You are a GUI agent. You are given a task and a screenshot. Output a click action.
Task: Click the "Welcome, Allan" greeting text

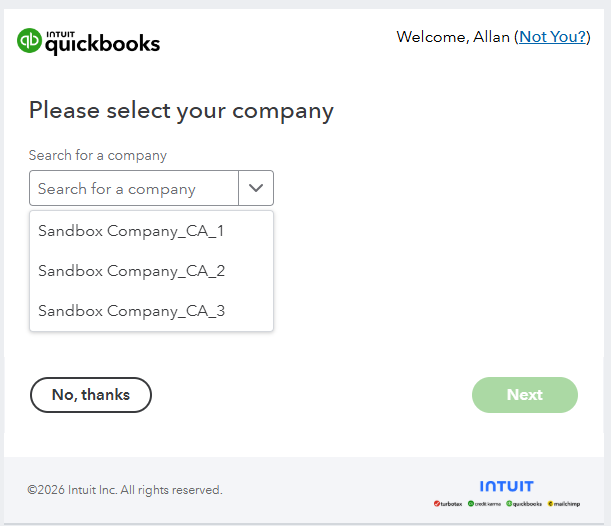[x=453, y=37]
